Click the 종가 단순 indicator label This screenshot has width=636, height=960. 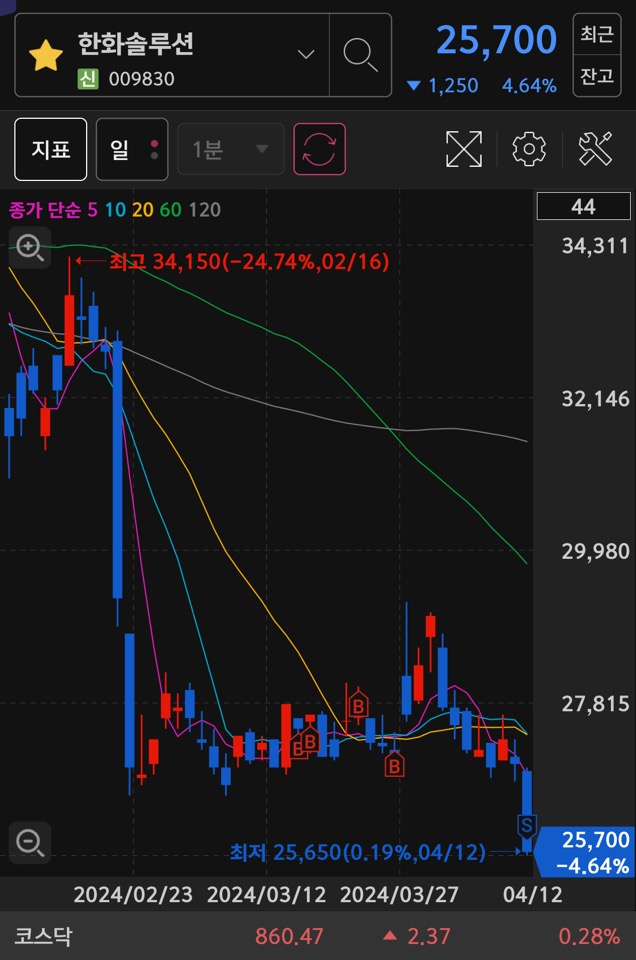(45, 210)
